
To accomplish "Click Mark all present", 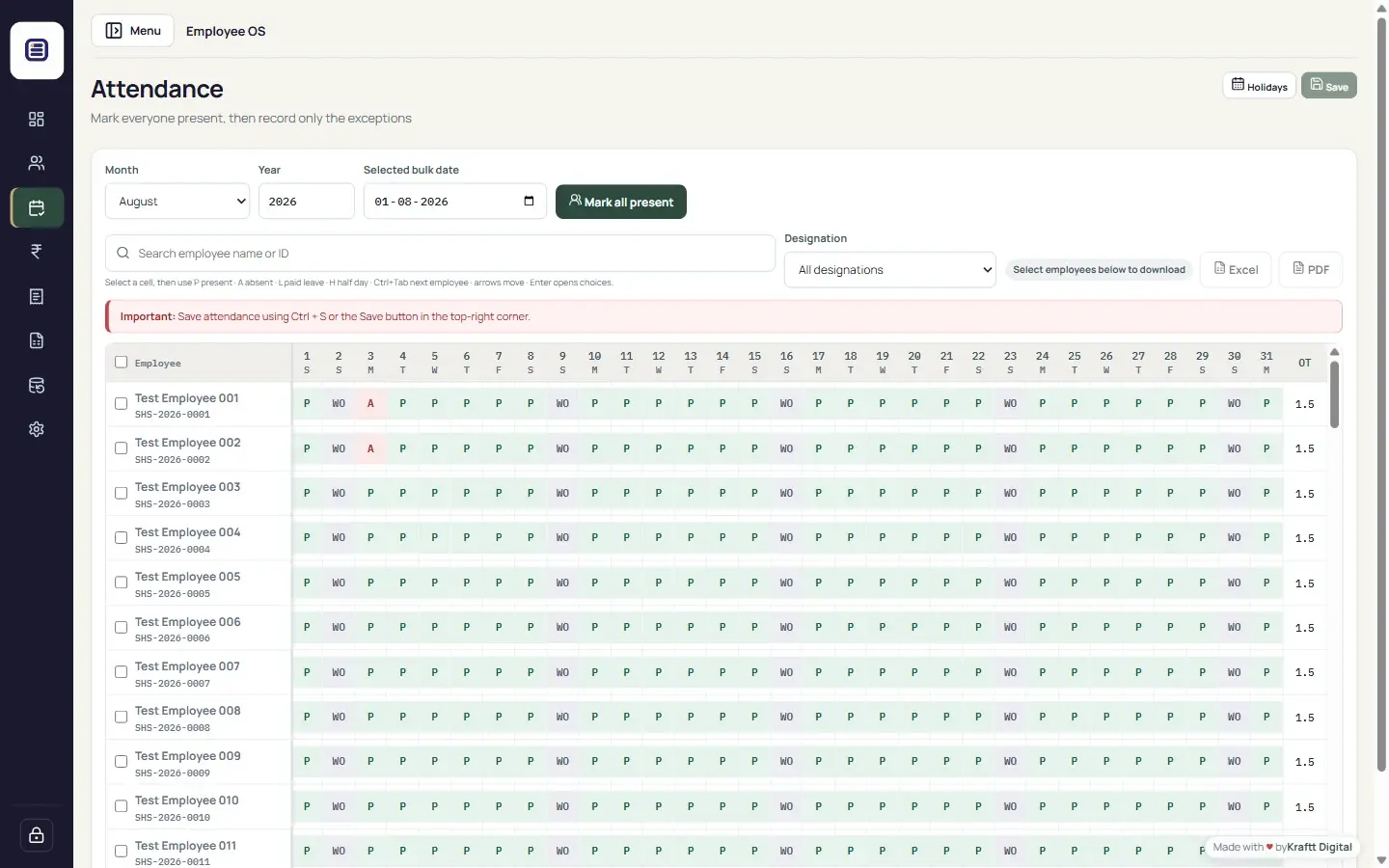I will click(621, 202).
